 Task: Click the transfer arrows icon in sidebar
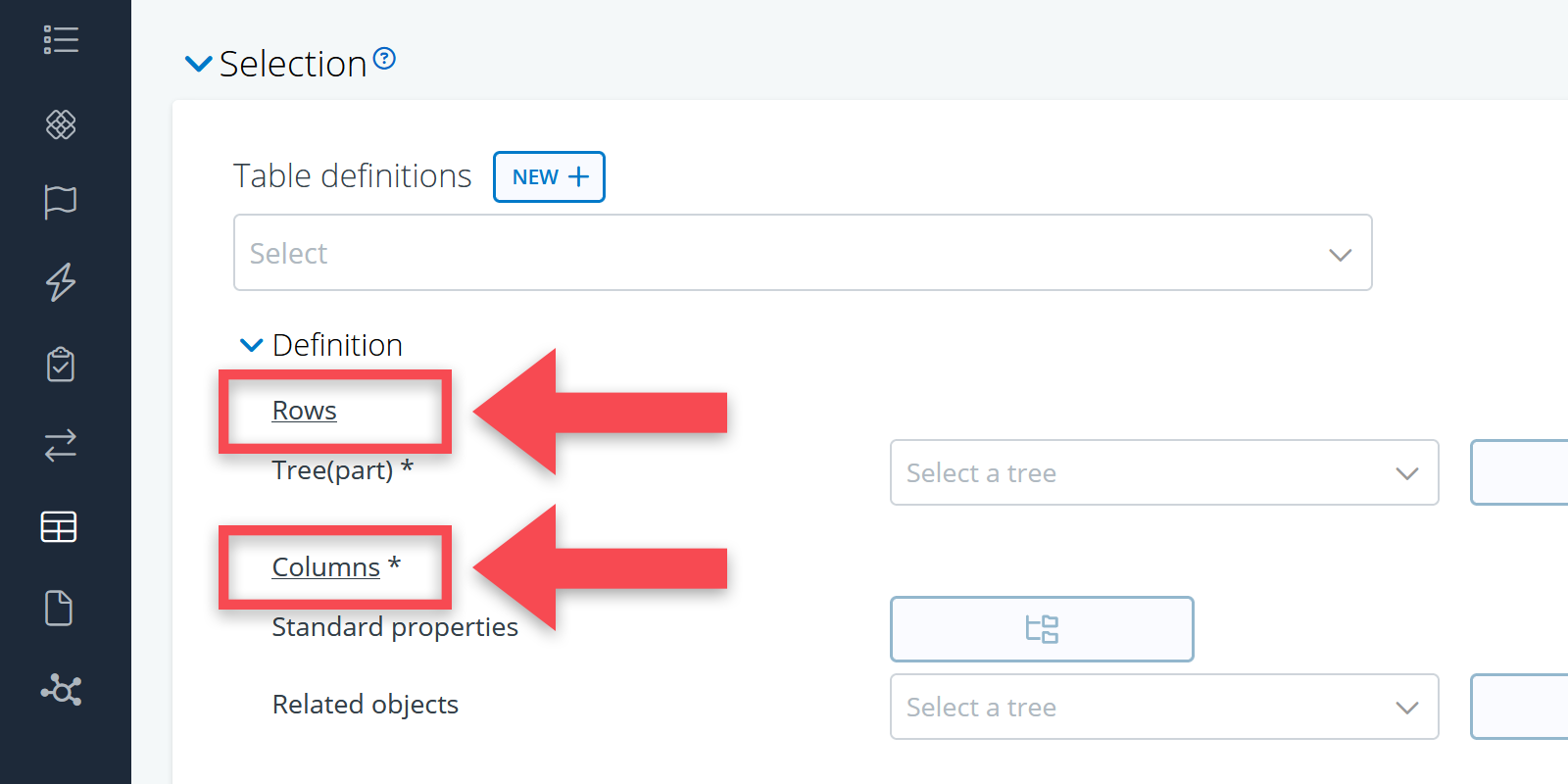61,446
